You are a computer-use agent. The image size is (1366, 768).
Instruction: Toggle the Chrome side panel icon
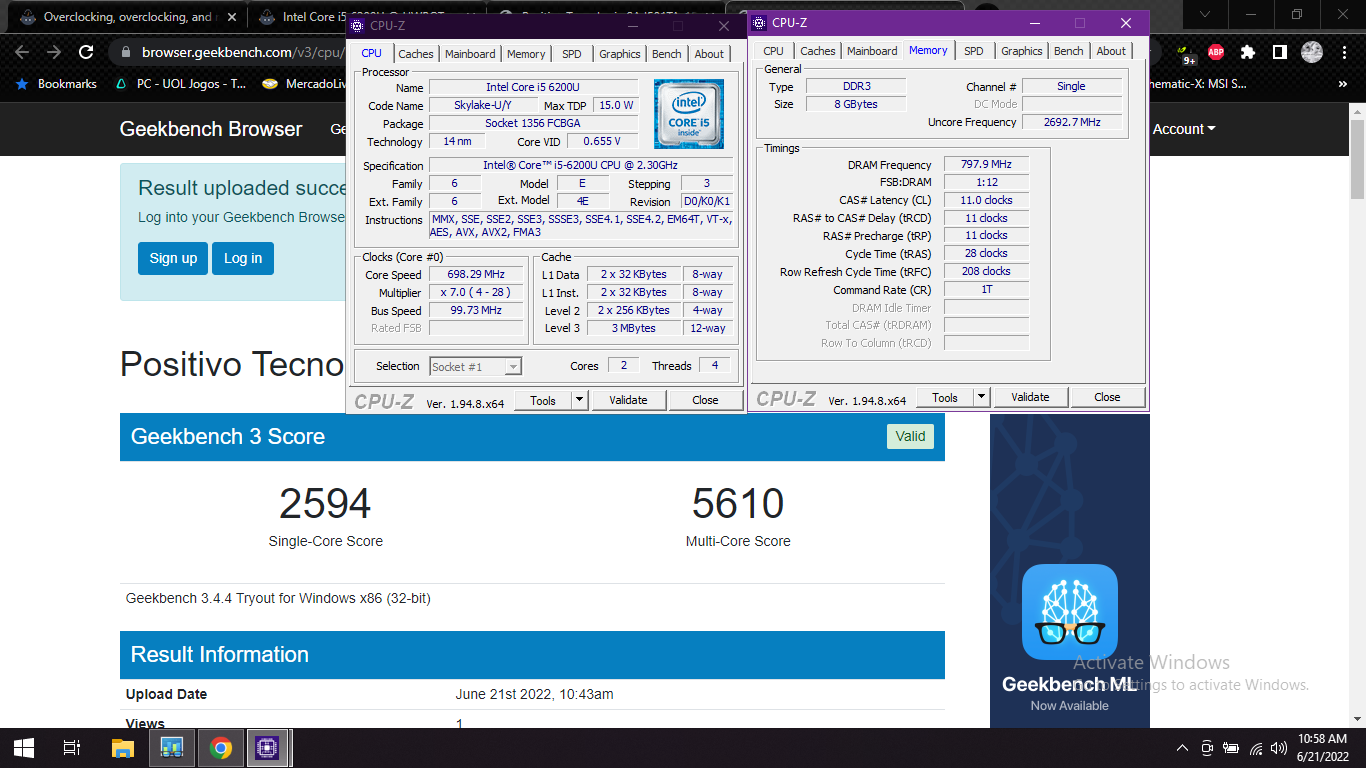point(1279,52)
